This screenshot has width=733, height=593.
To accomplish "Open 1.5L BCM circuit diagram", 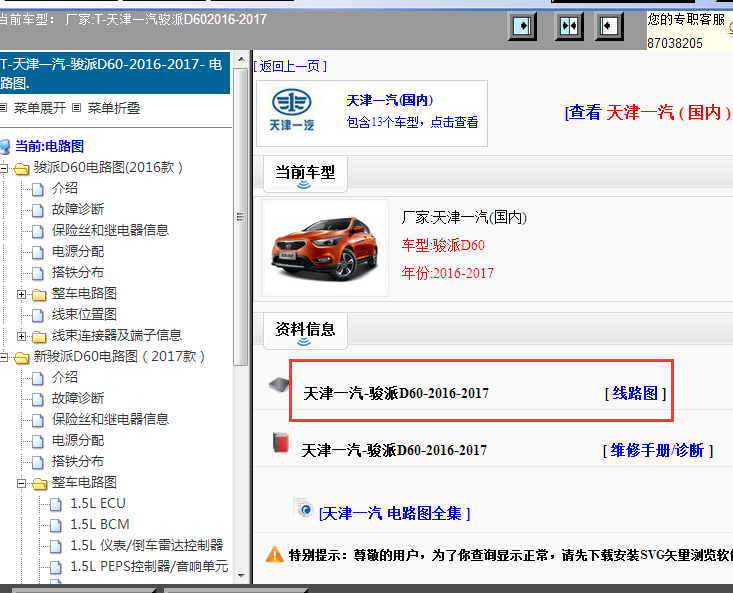I will (x=100, y=524).
